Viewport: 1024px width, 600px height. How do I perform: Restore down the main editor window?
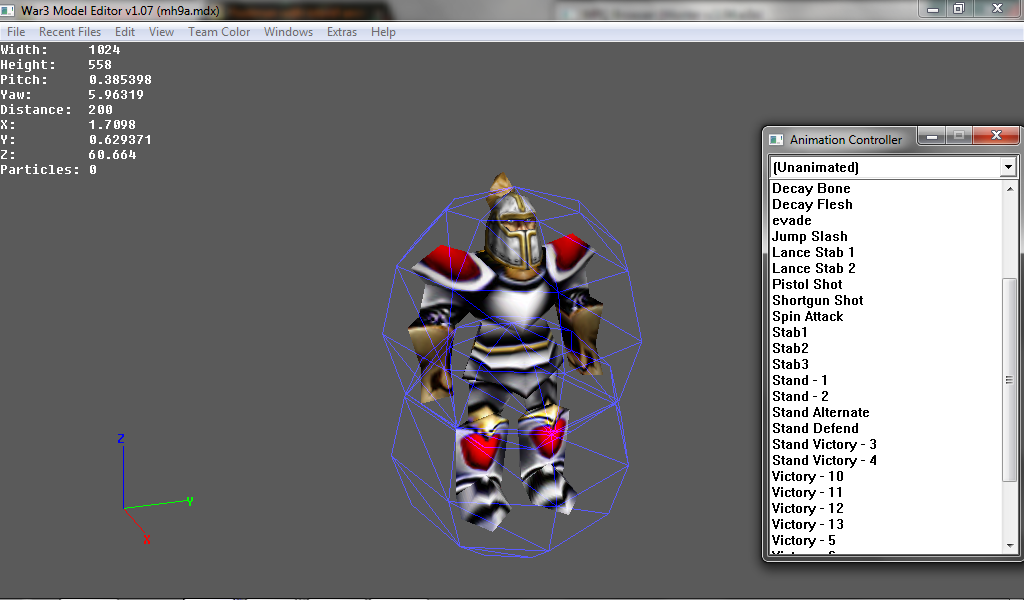pyautogui.click(x=958, y=8)
